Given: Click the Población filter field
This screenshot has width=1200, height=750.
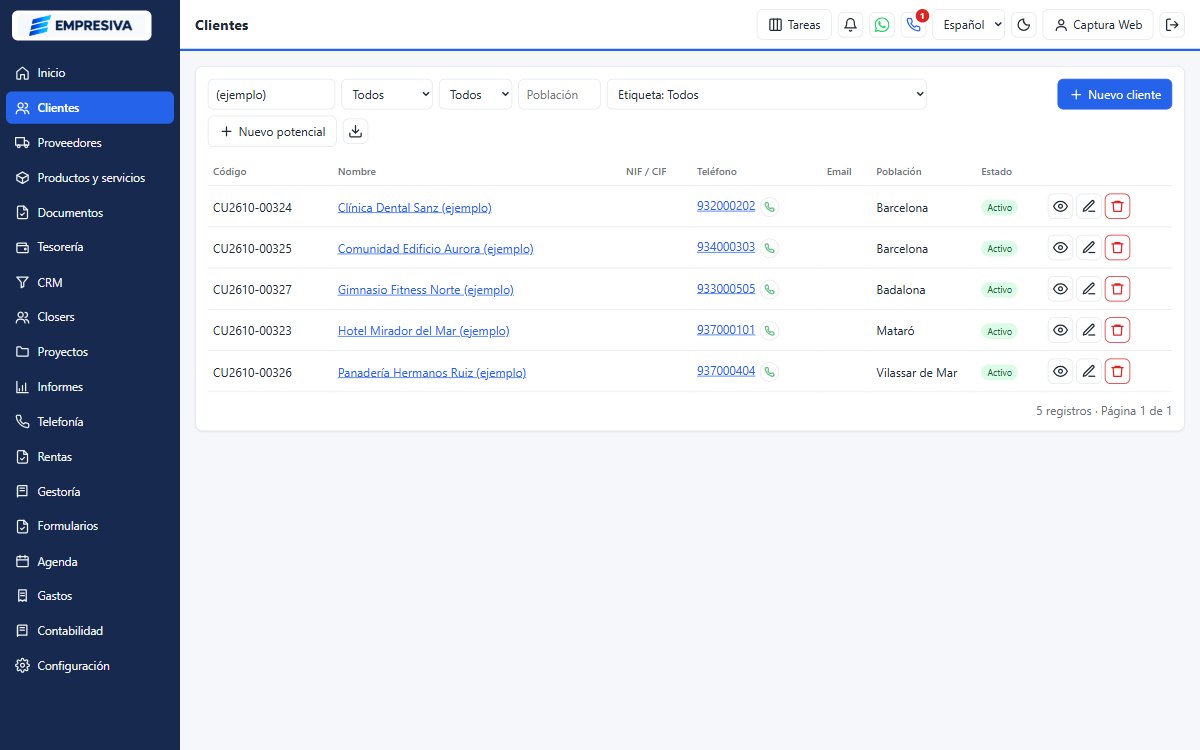Looking at the screenshot, I should (559, 94).
